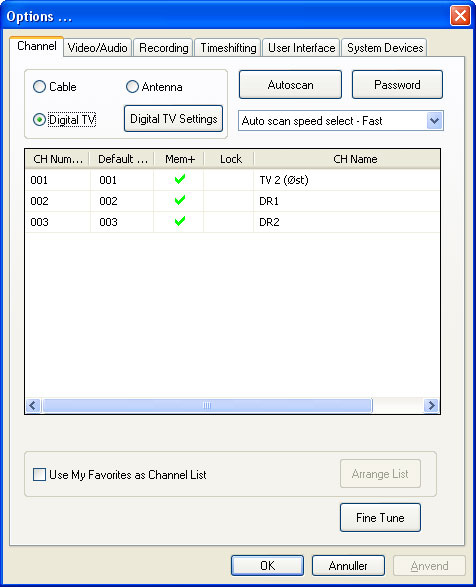Screen dimensions: 476x587
Task: Select the Antenna radio button
Action: [132, 87]
